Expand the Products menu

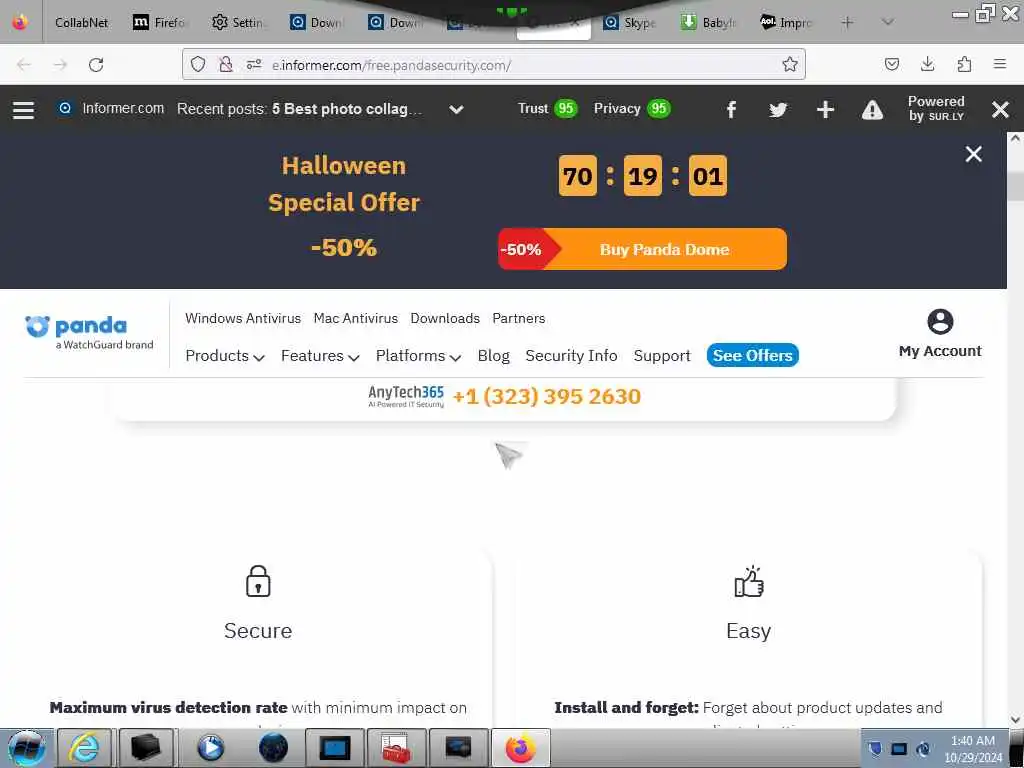tap(225, 356)
